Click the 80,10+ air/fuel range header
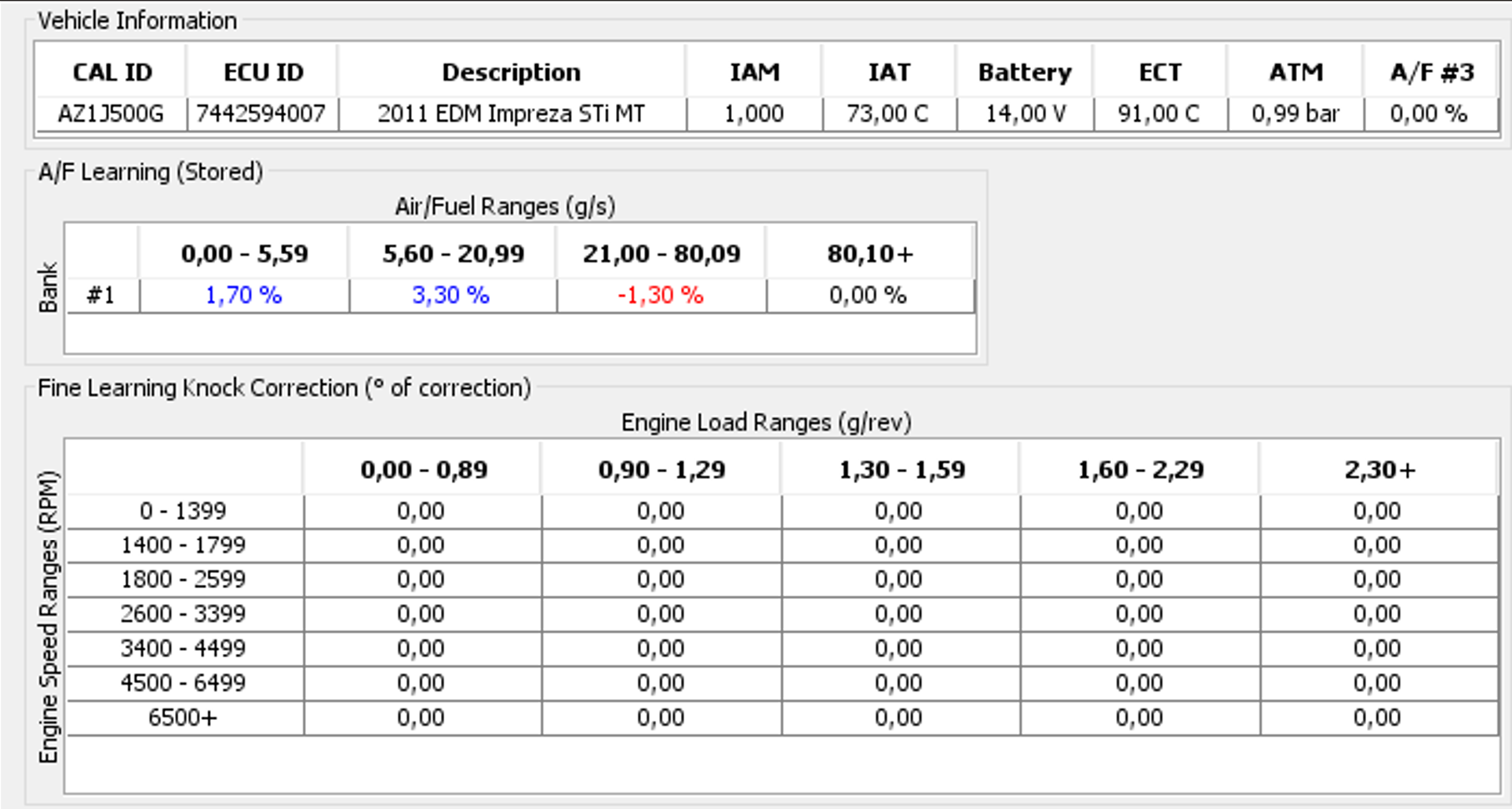Image resolution: width=1512 pixels, height=809 pixels. [x=869, y=253]
